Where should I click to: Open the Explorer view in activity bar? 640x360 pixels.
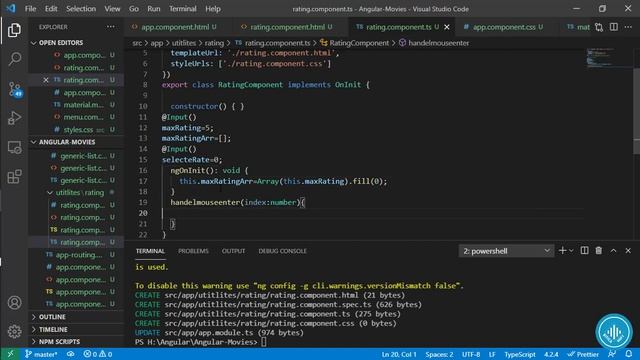(x=14, y=30)
